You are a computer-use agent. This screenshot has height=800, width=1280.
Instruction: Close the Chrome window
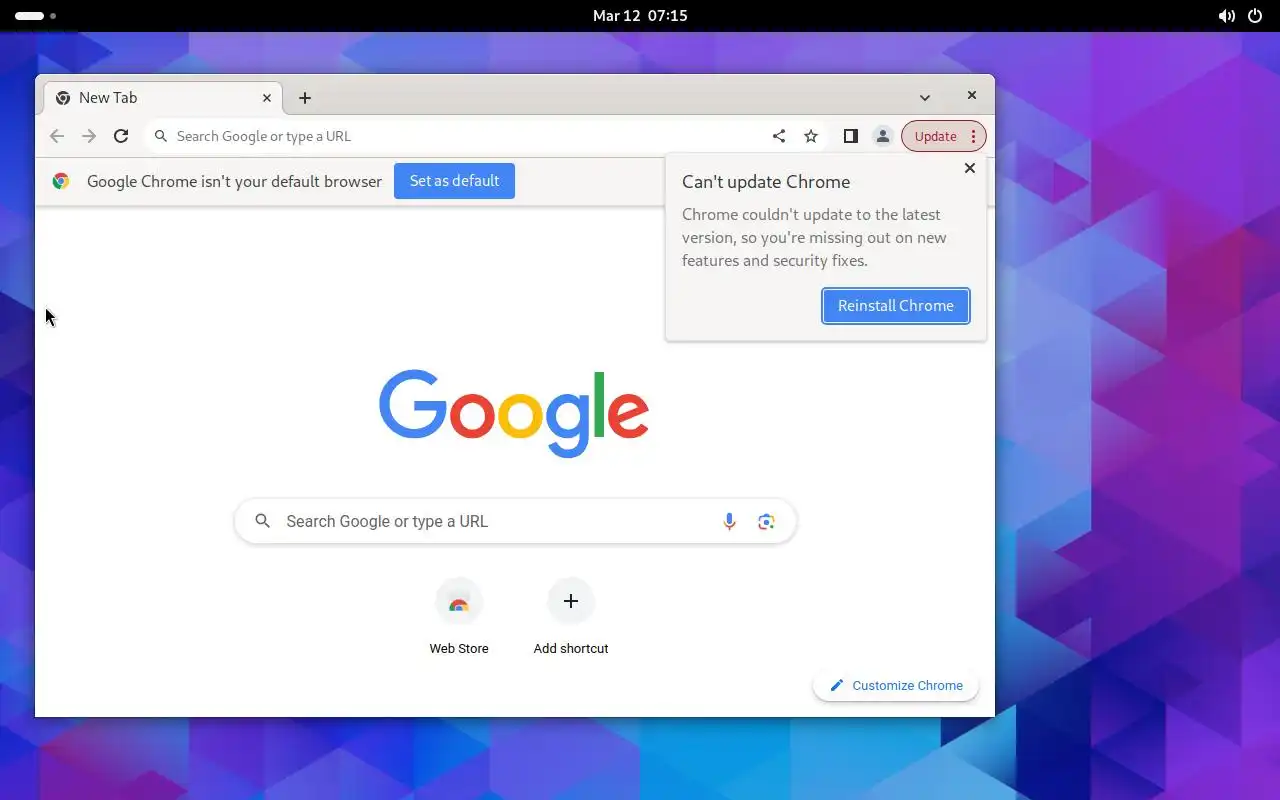point(971,95)
